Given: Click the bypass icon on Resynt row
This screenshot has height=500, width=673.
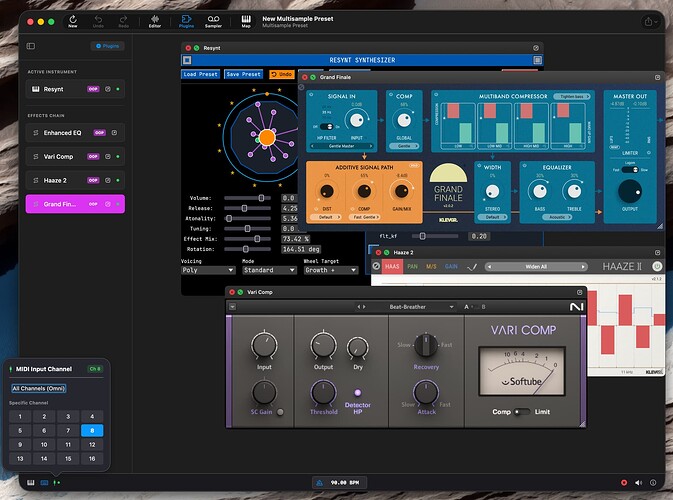Looking at the screenshot, I should (108, 89).
